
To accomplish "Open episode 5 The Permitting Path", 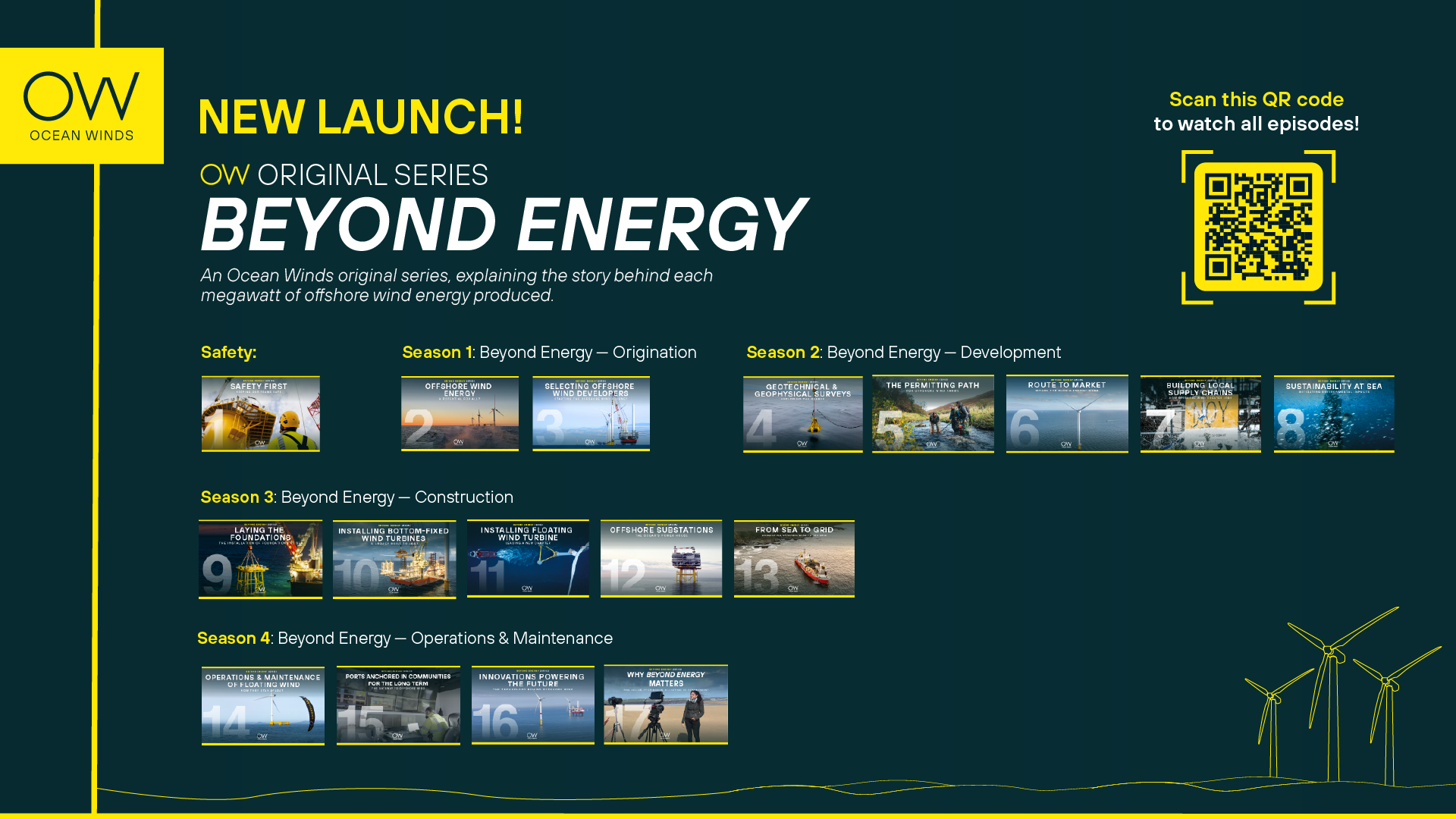I will 933,413.
